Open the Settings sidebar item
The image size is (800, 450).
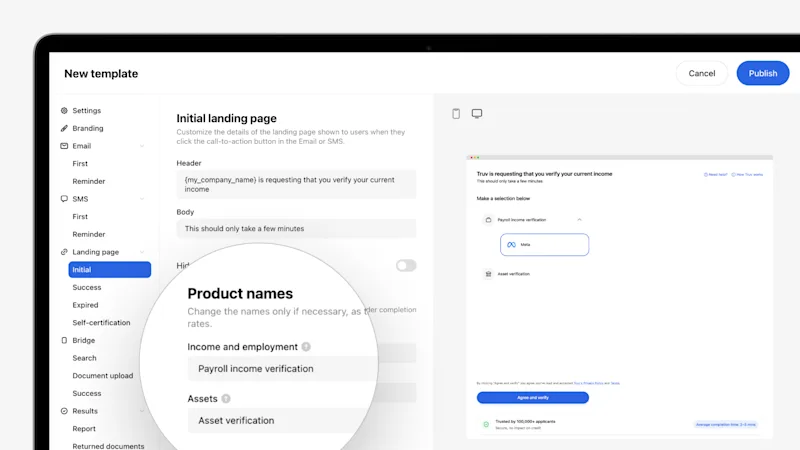click(x=87, y=110)
